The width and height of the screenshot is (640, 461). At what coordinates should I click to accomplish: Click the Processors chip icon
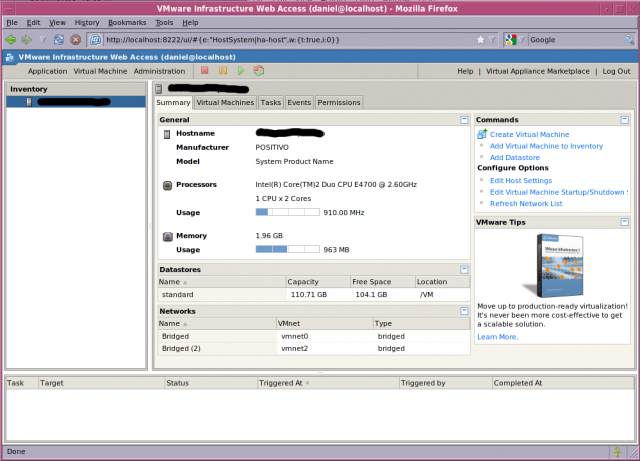click(167, 185)
